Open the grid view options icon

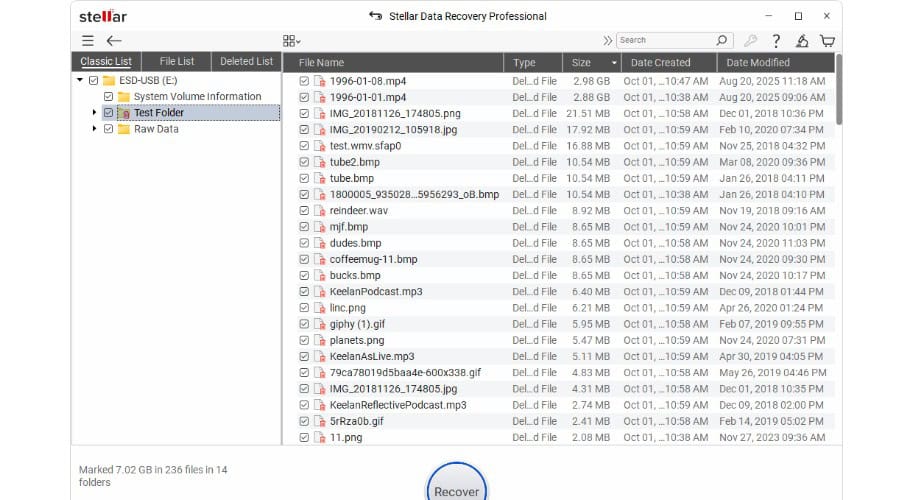click(292, 41)
